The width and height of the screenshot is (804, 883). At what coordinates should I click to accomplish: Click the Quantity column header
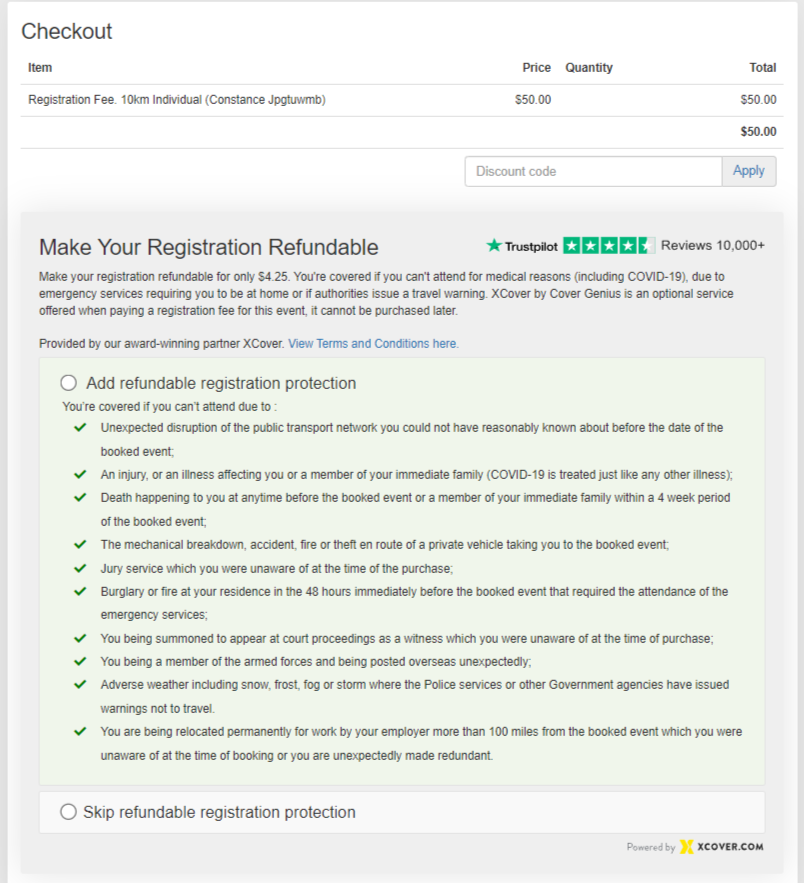pos(589,68)
